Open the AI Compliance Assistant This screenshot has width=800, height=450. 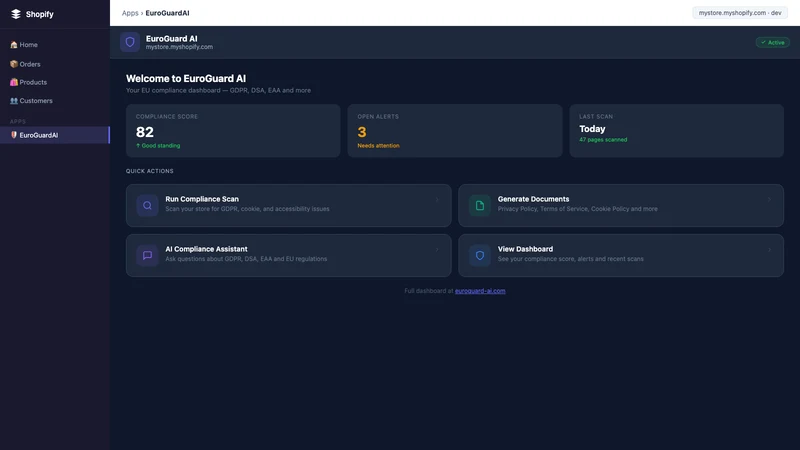click(289, 255)
